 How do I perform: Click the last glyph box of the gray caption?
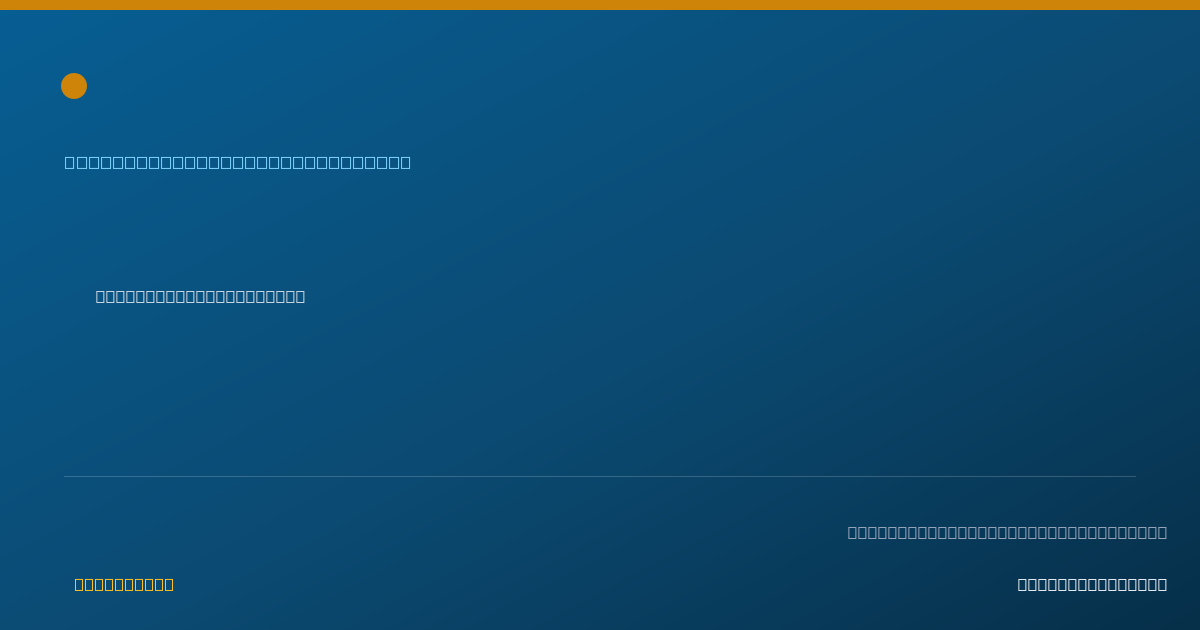[x=1162, y=532]
